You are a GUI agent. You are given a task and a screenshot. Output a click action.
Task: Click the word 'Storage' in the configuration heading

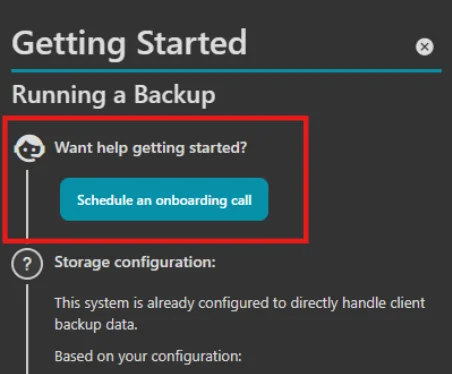pyautogui.click(x=82, y=263)
